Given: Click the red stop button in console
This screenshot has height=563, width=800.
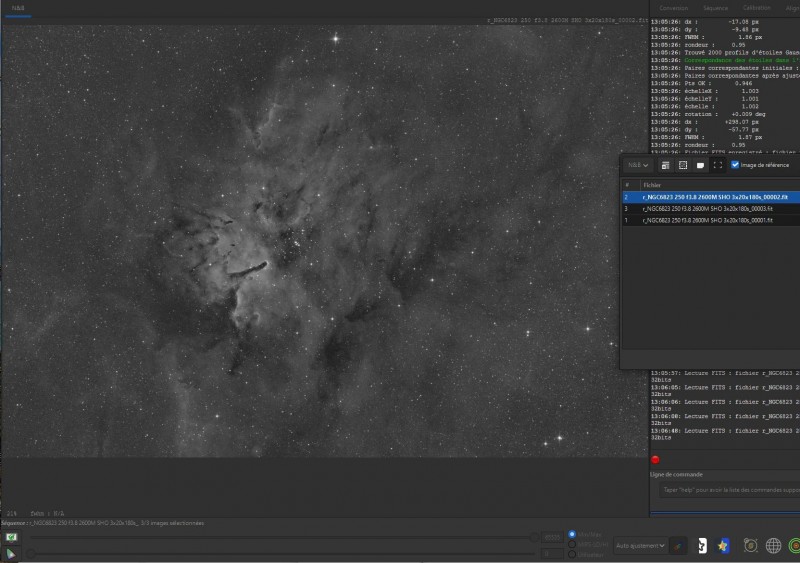Looking at the screenshot, I should click(655, 460).
